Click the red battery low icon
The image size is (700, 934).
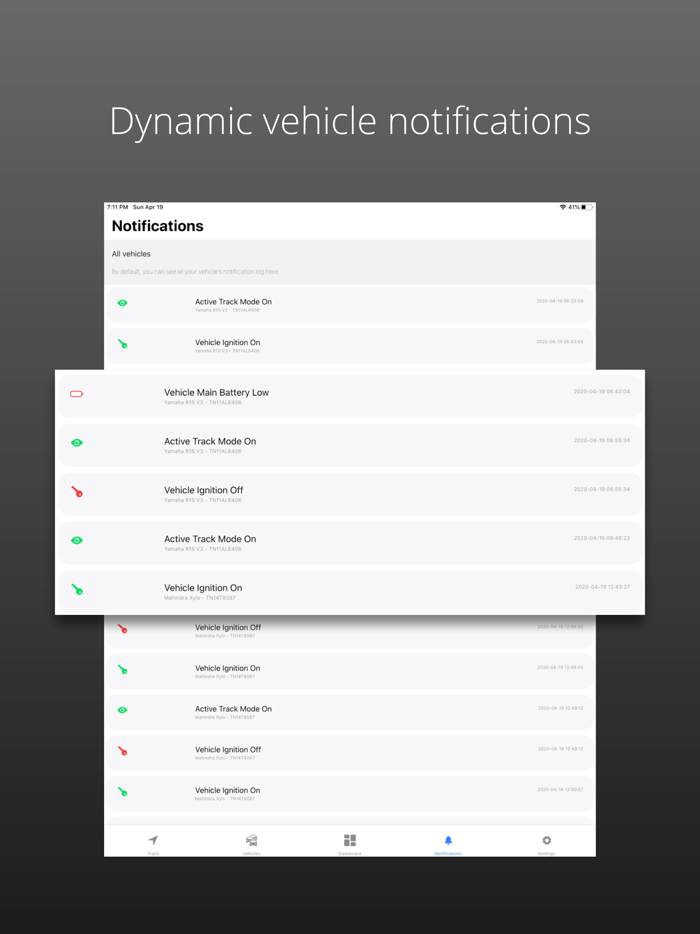click(x=77, y=394)
